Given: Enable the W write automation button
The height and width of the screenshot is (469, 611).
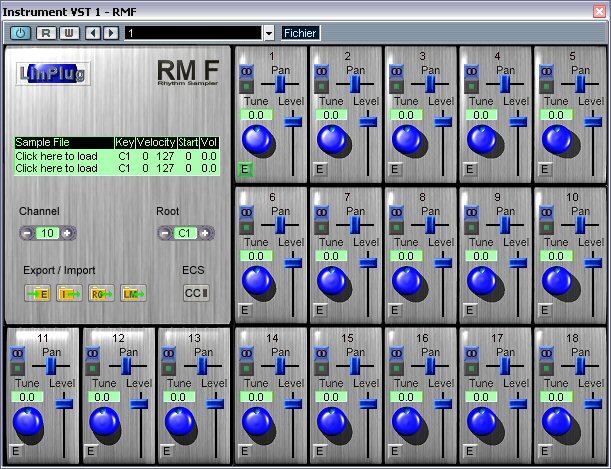Looking at the screenshot, I should (69, 33).
